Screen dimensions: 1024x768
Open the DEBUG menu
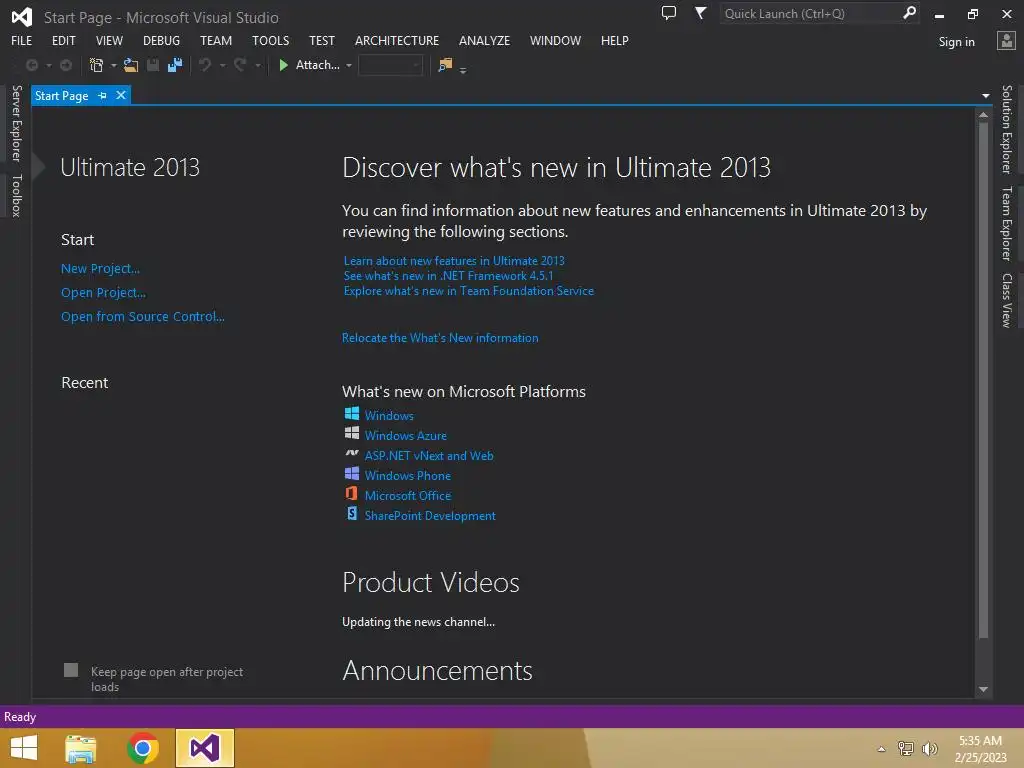[x=161, y=40]
